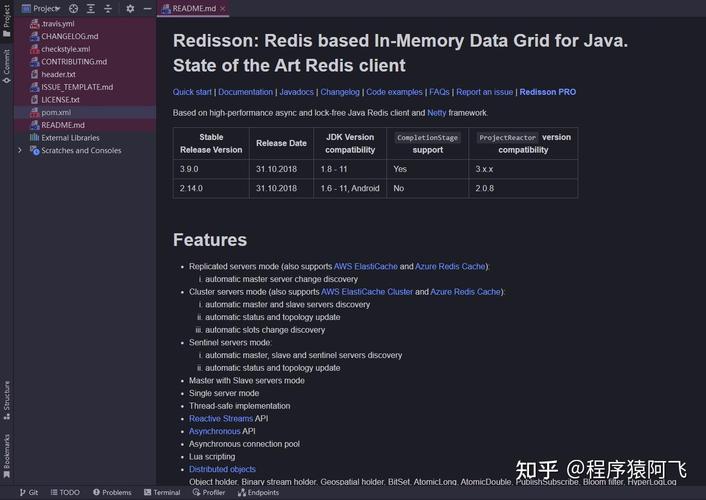Click the External Libraries icon

(34, 137)
